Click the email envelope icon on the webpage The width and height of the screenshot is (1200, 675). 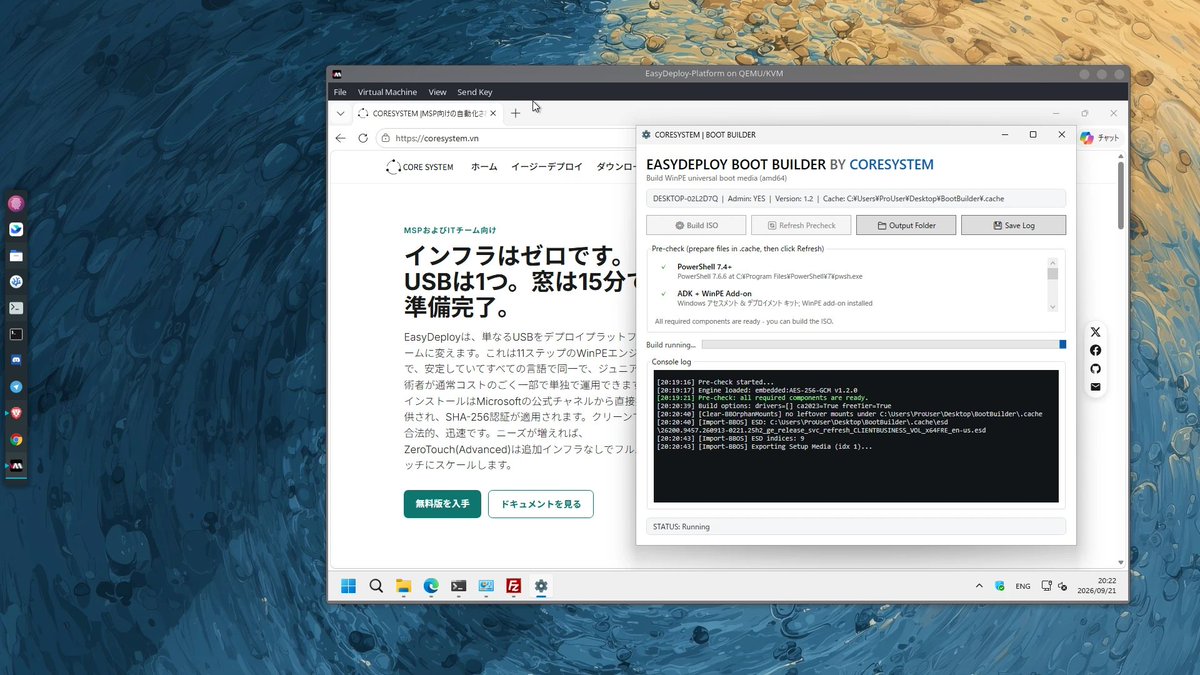click(x=1095, y=386)
